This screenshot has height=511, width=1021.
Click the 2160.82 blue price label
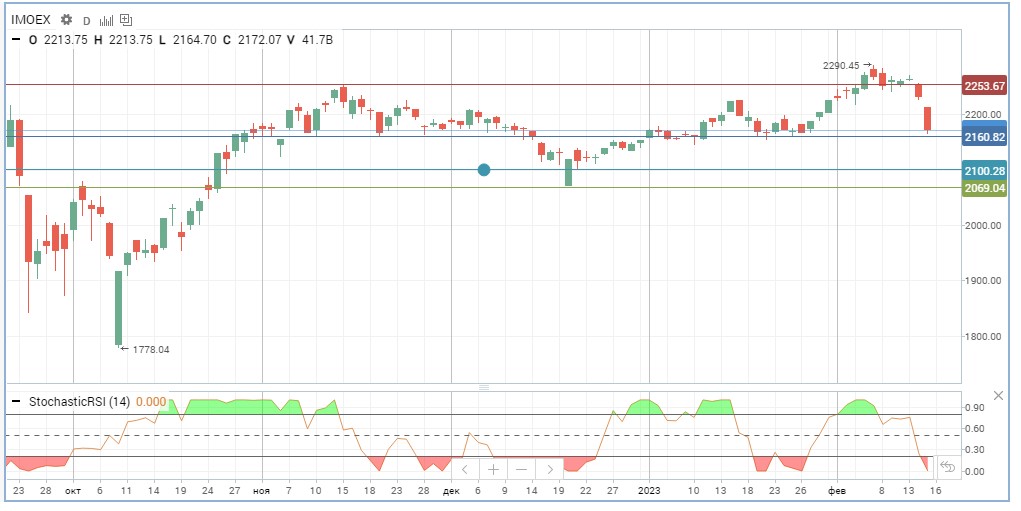[984, 137]
